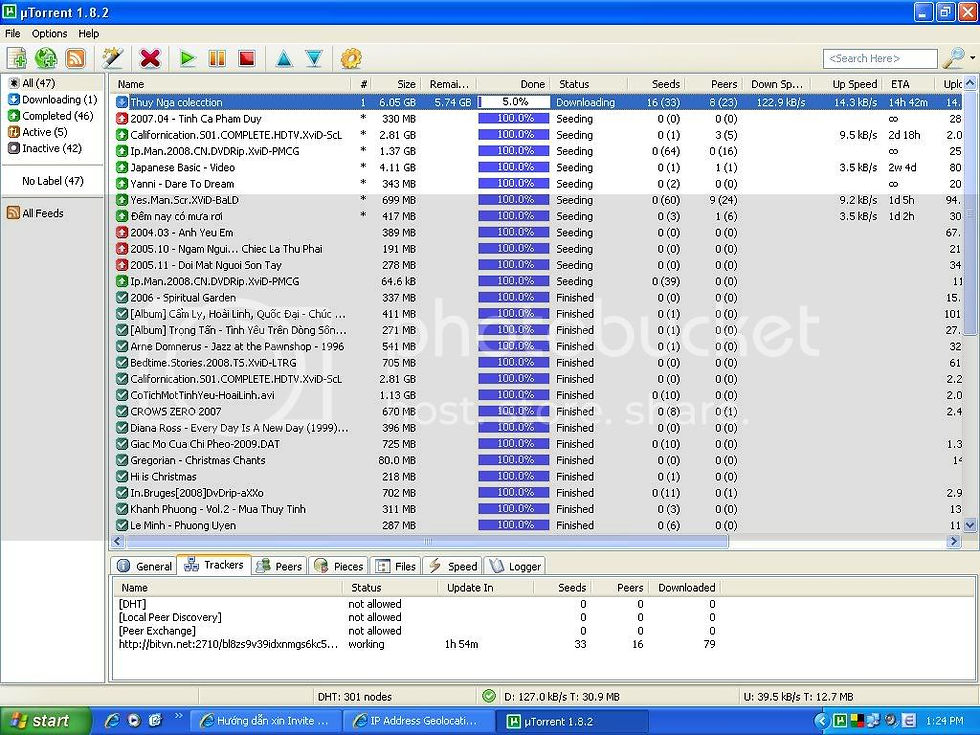Open the Options menu
The width and height of the screenshot is (980, 735).
[x=49, y=33]
